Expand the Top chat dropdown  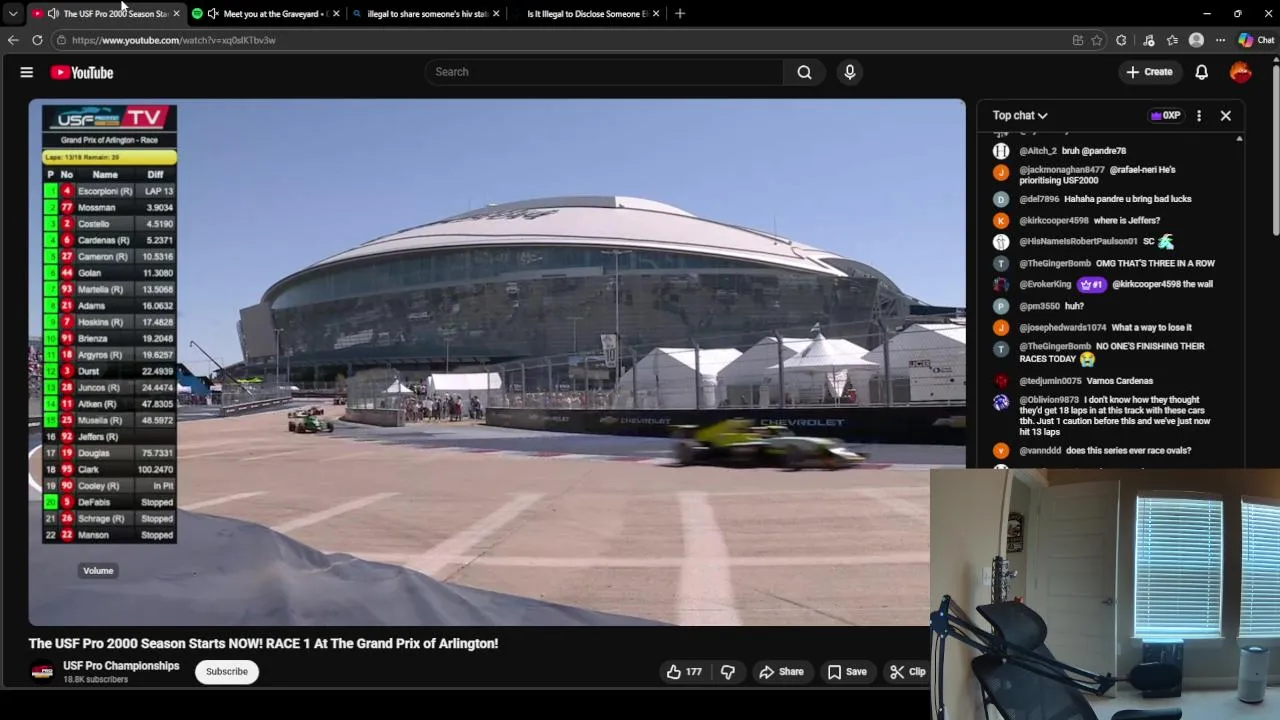pos(1020,115)
